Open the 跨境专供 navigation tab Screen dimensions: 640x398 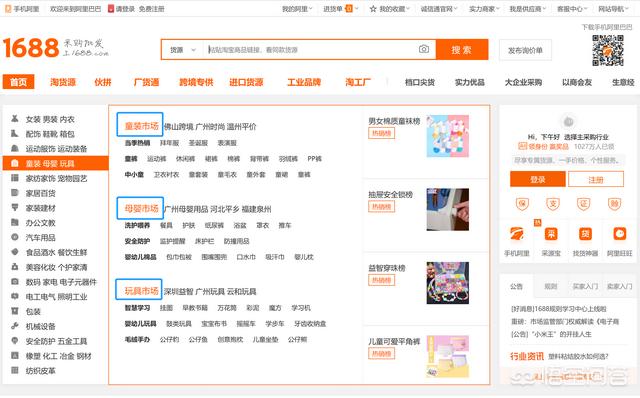click(196, 82)
